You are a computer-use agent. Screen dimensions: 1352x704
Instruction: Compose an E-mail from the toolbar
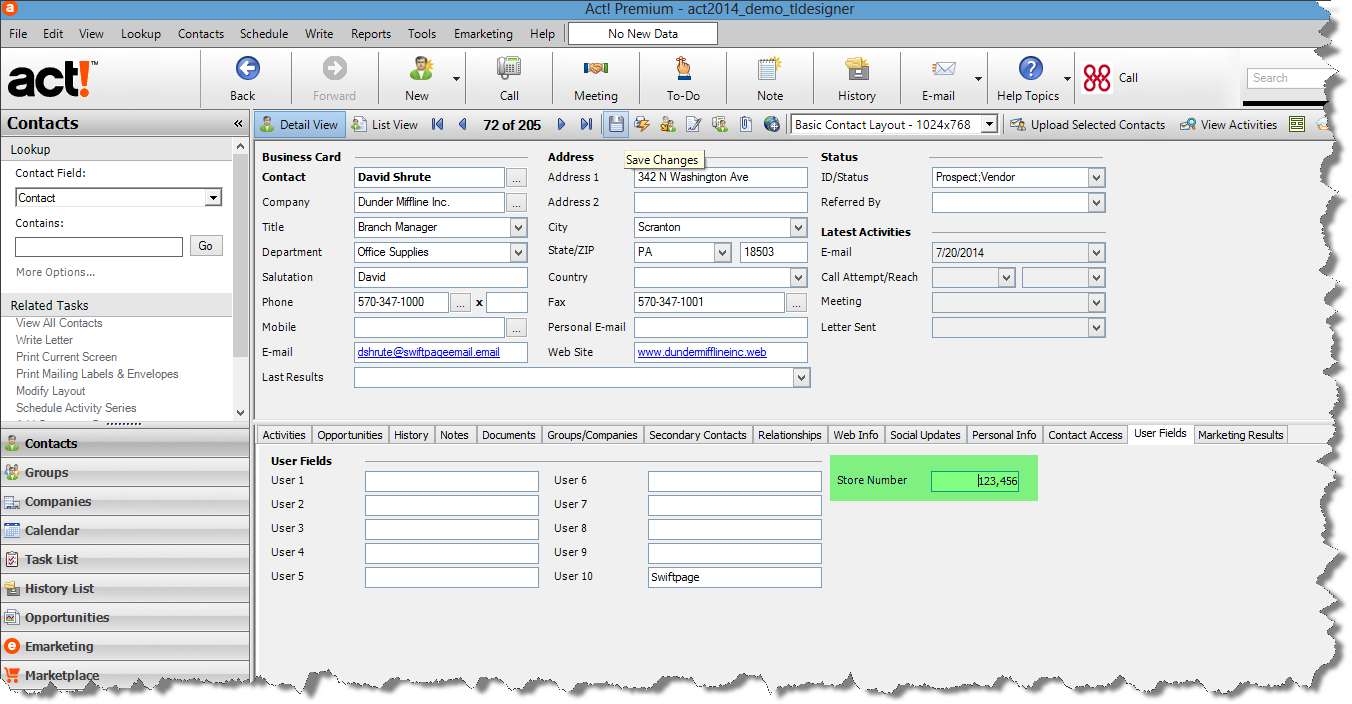click(938, 78)
